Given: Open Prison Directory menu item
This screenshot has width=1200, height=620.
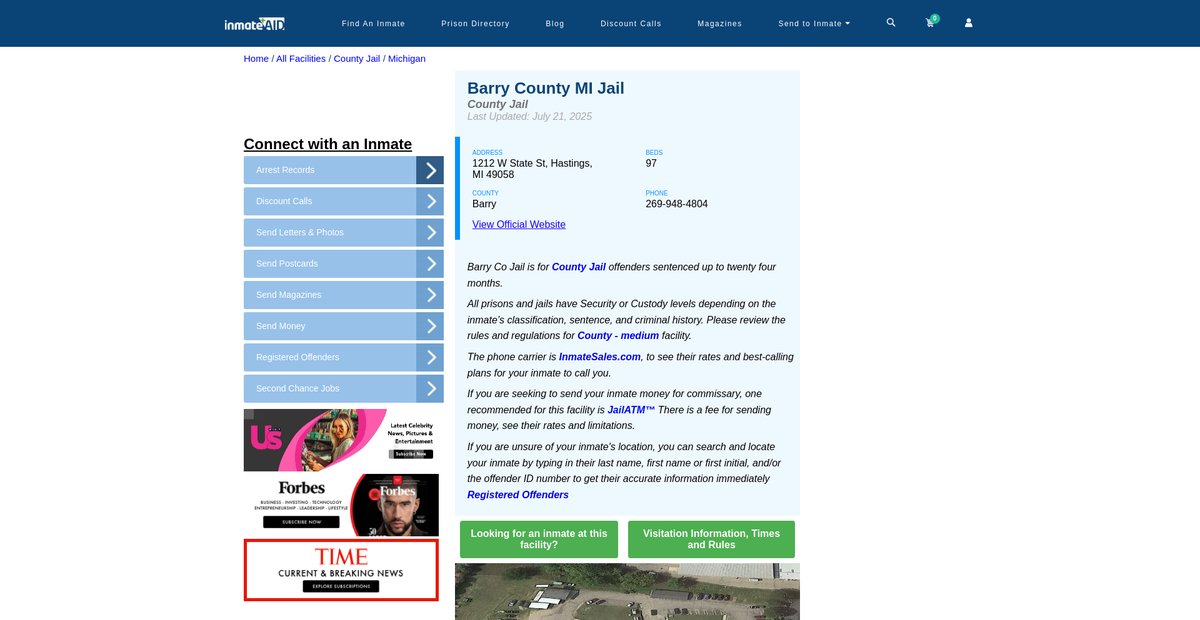Looking at the screenshot, I should pyautogui.click(x=475, y=23).
